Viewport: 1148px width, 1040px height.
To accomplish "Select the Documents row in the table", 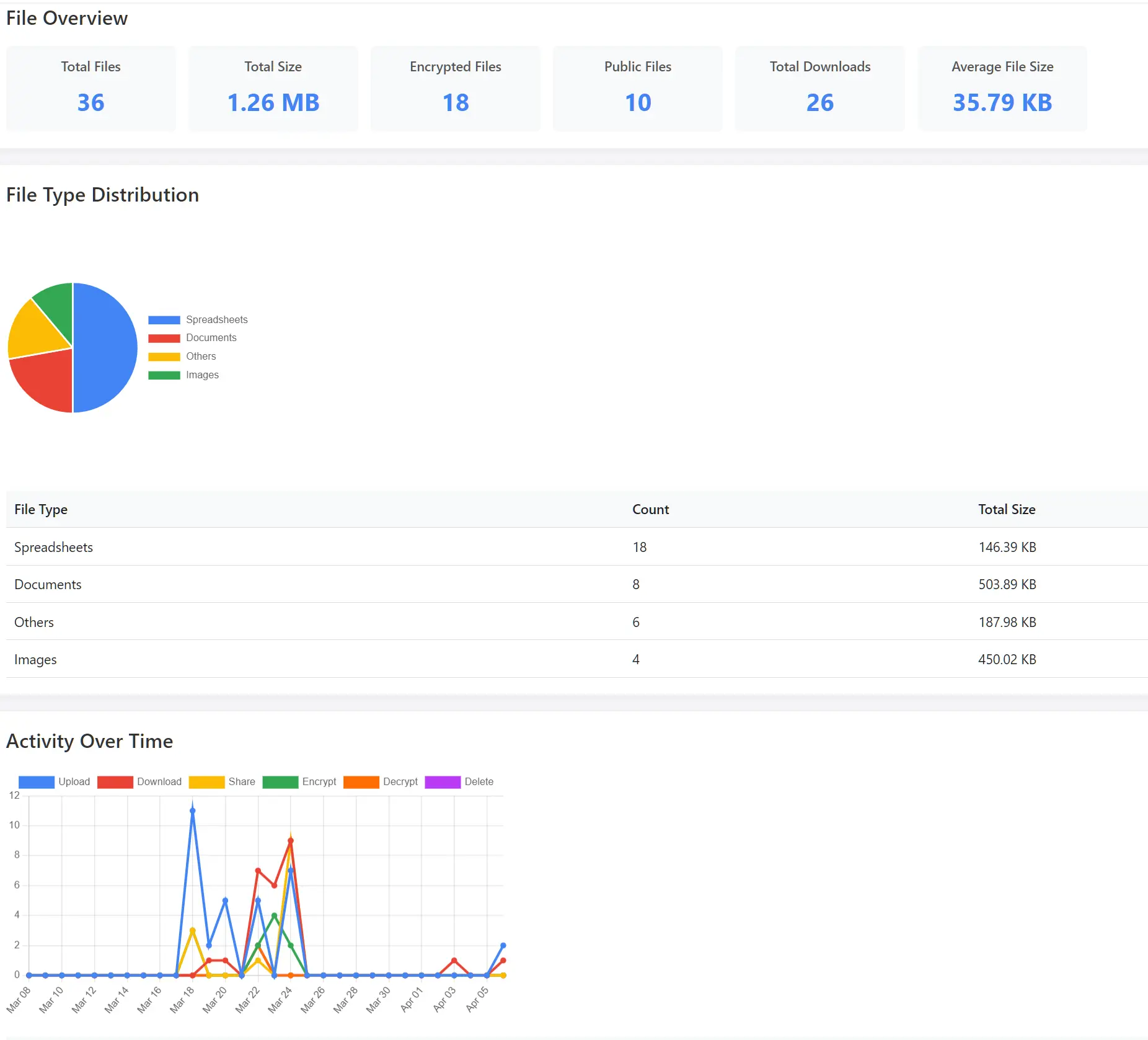I will coord(48,584).
